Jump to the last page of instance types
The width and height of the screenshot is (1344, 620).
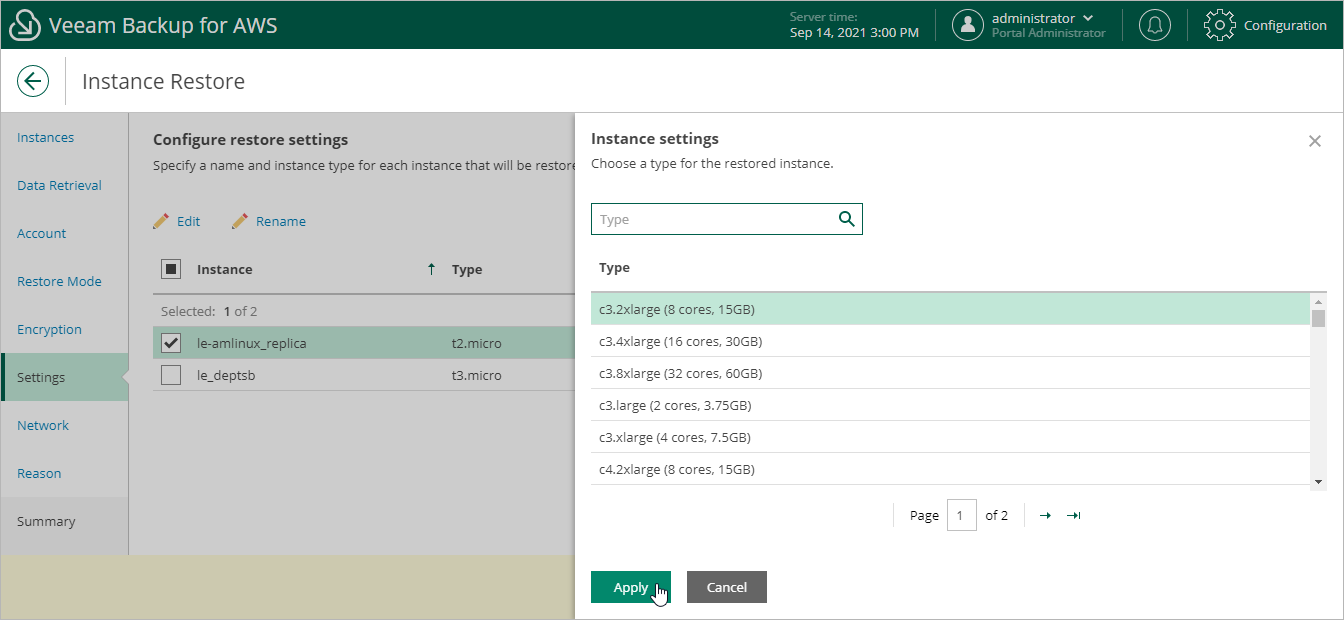point(1073,515)
